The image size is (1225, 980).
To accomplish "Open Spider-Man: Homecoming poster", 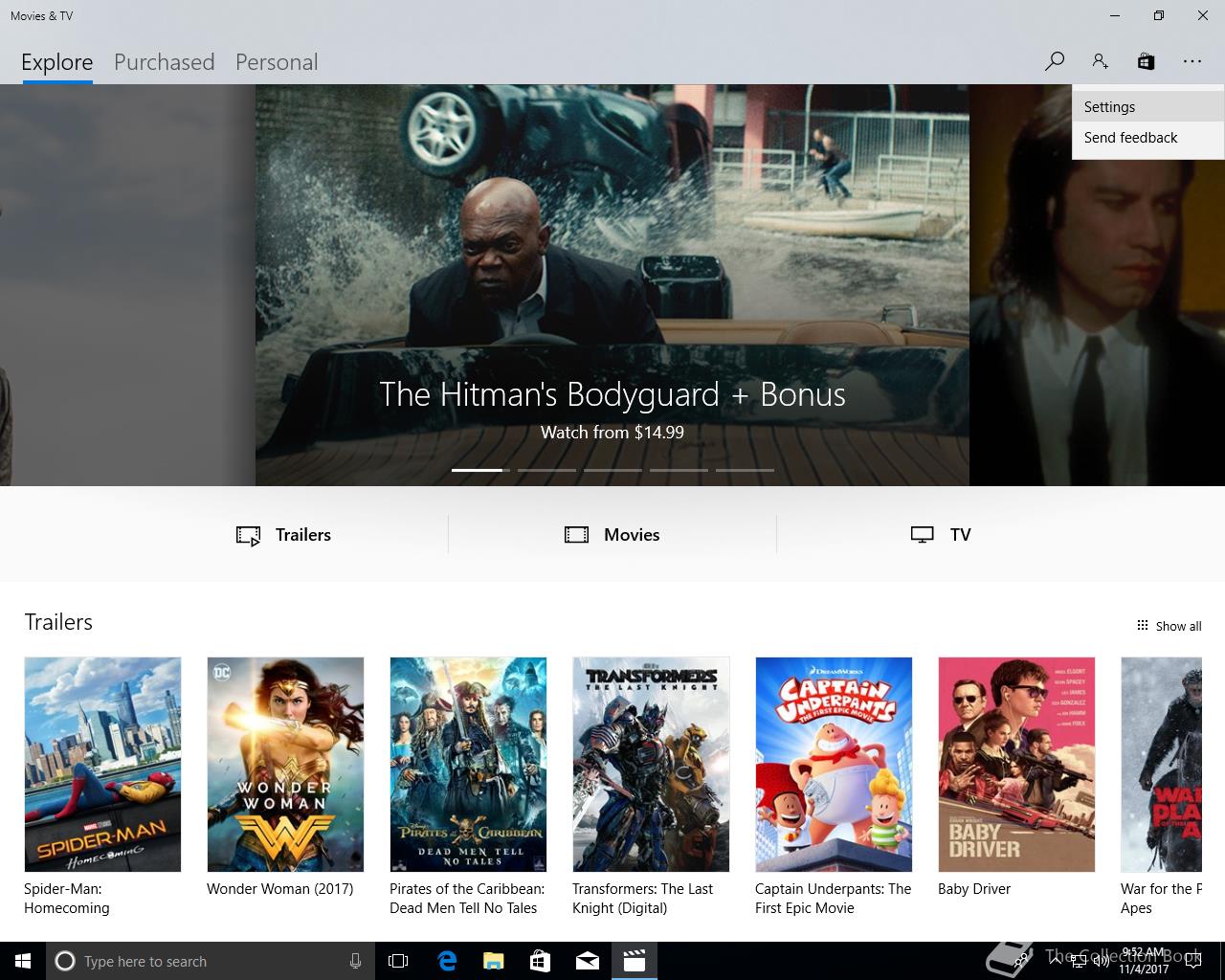I will [x=102, y=765].
